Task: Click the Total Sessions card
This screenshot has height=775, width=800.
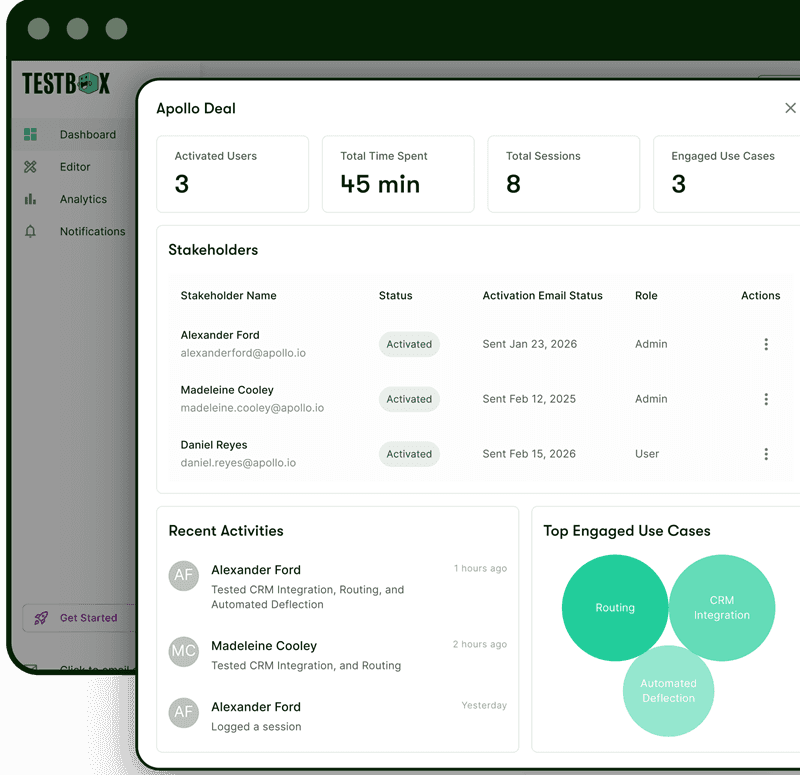Action: click(564, 174)
